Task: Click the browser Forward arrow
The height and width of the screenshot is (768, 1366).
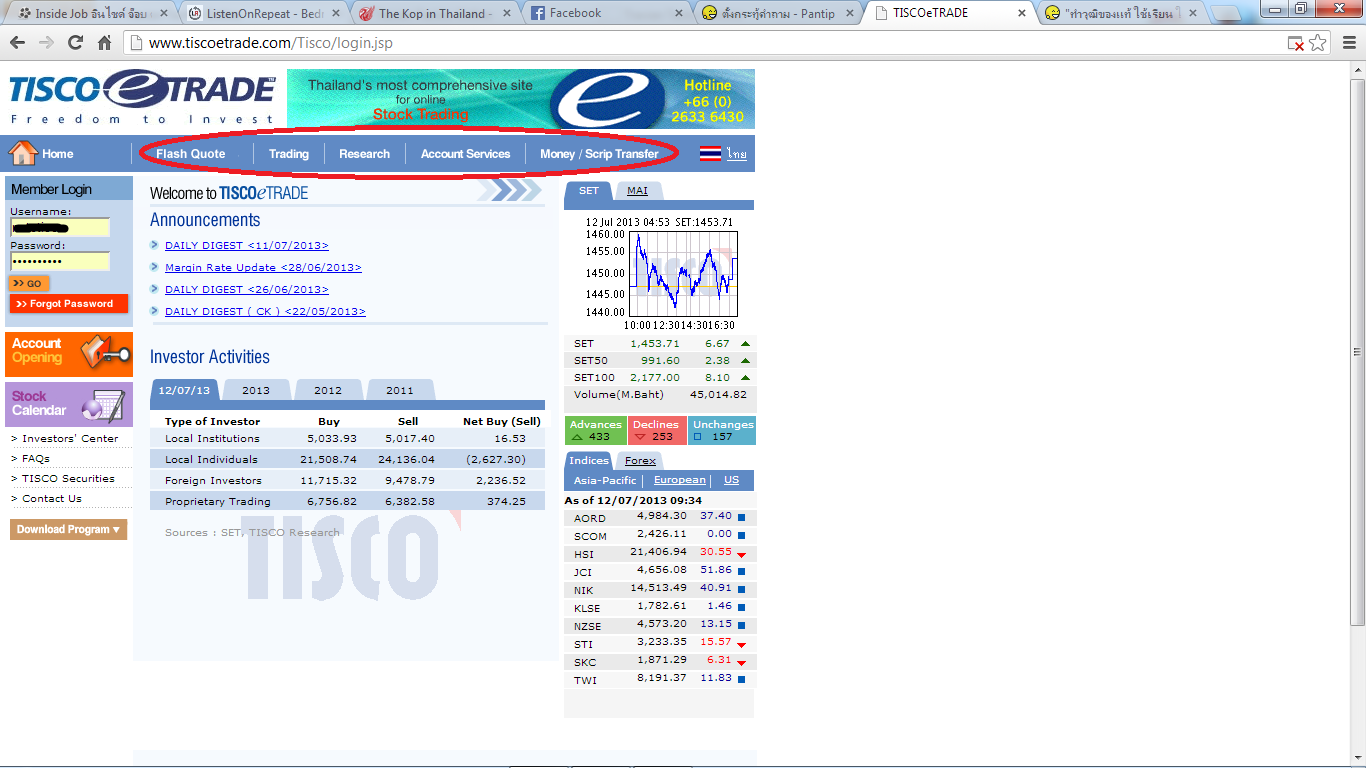Action: click(x=46, y=43)
